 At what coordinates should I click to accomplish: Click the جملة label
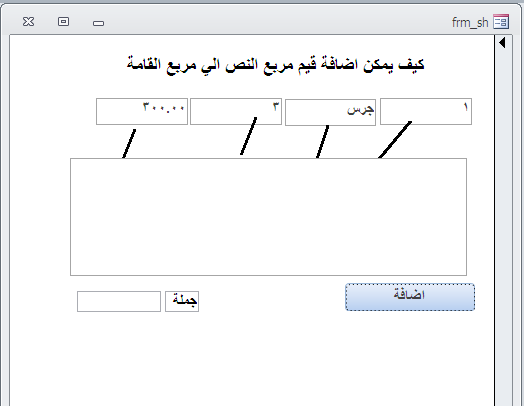182,301
